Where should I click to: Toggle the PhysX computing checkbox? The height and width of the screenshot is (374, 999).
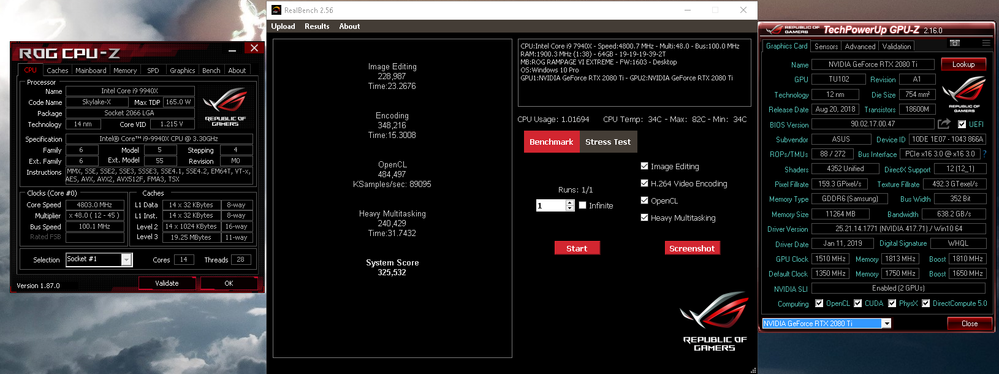coord(891,303)
